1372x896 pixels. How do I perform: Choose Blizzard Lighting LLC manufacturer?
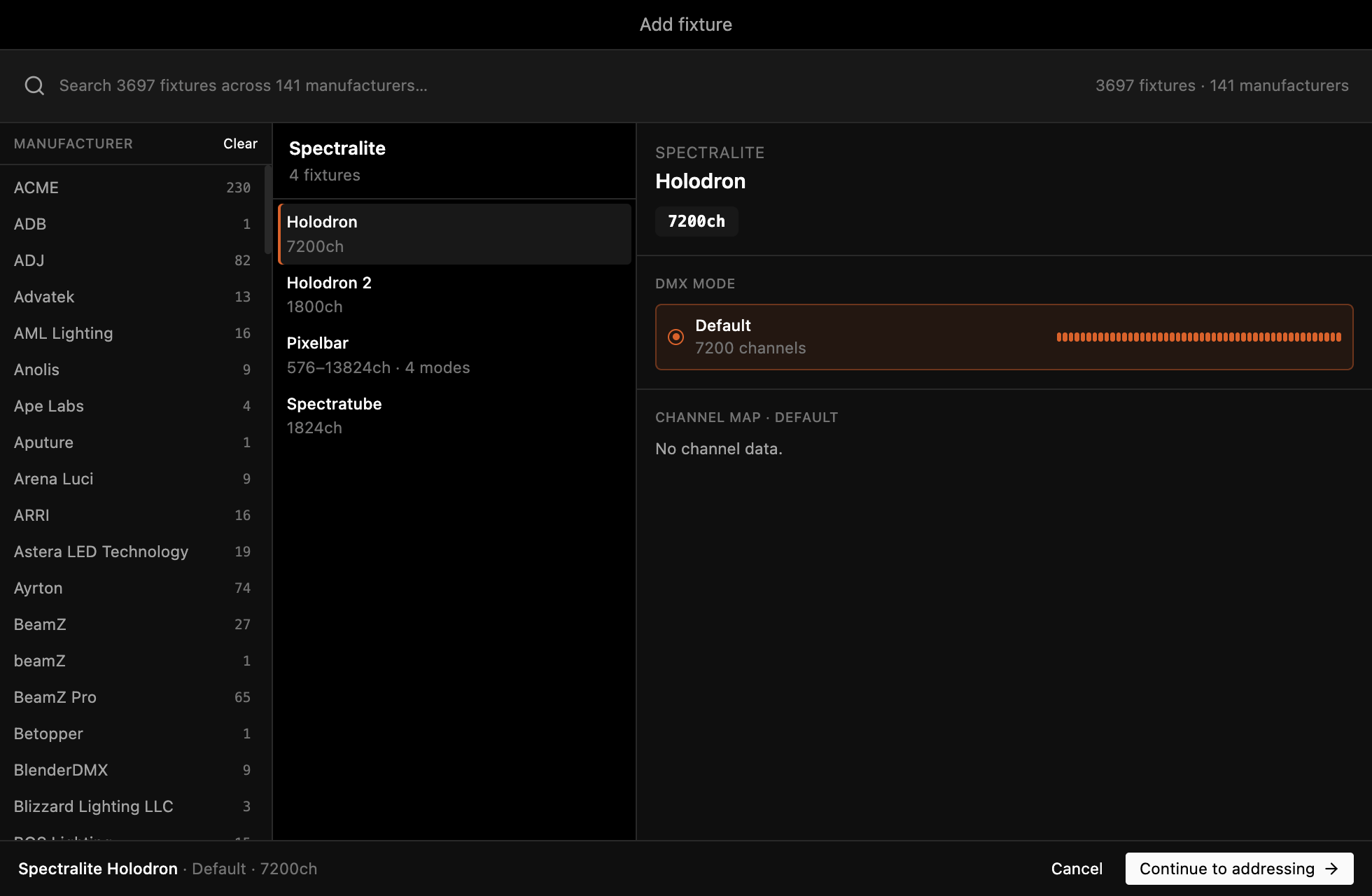pos(132,806)
